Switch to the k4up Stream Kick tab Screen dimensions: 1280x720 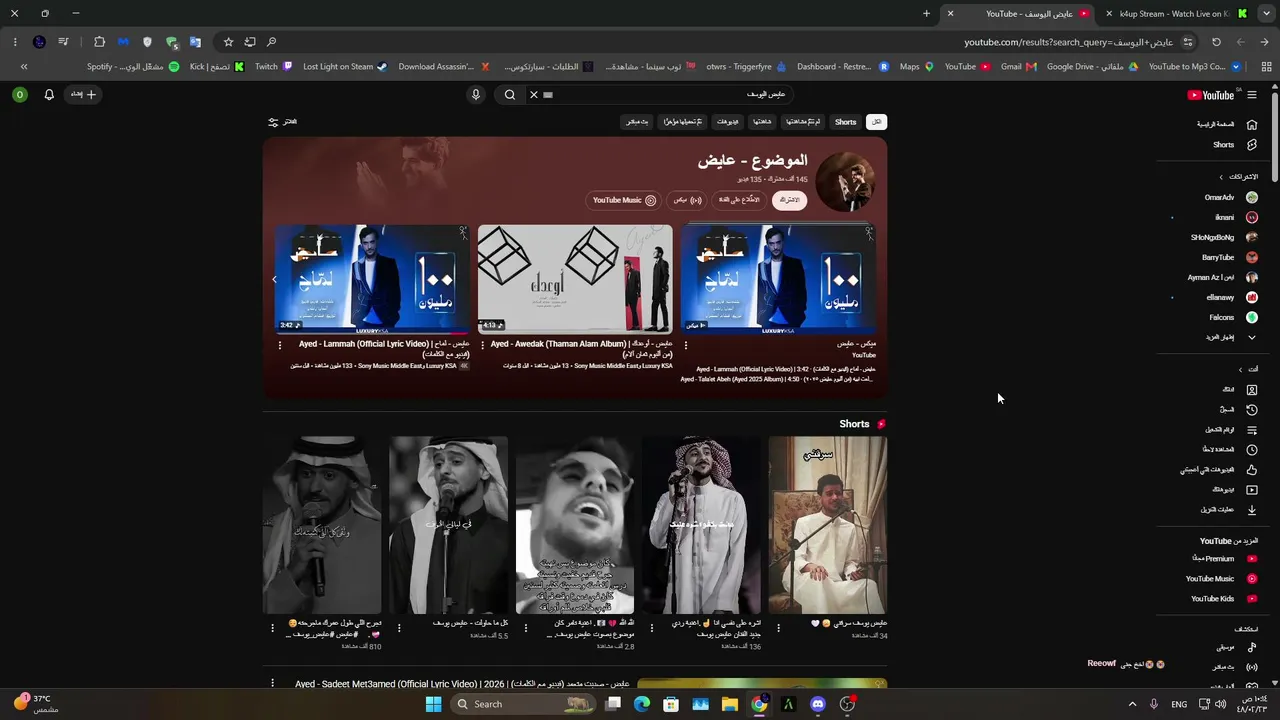click(x=1176, y=14)
